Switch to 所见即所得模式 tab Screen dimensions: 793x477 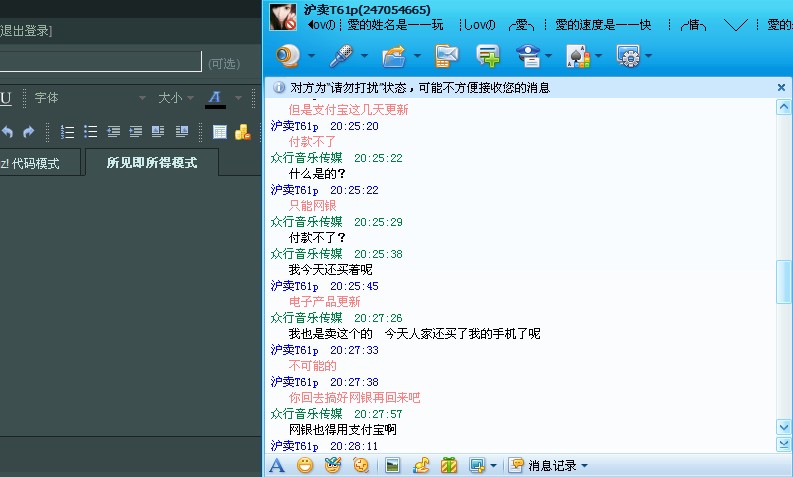152,162
